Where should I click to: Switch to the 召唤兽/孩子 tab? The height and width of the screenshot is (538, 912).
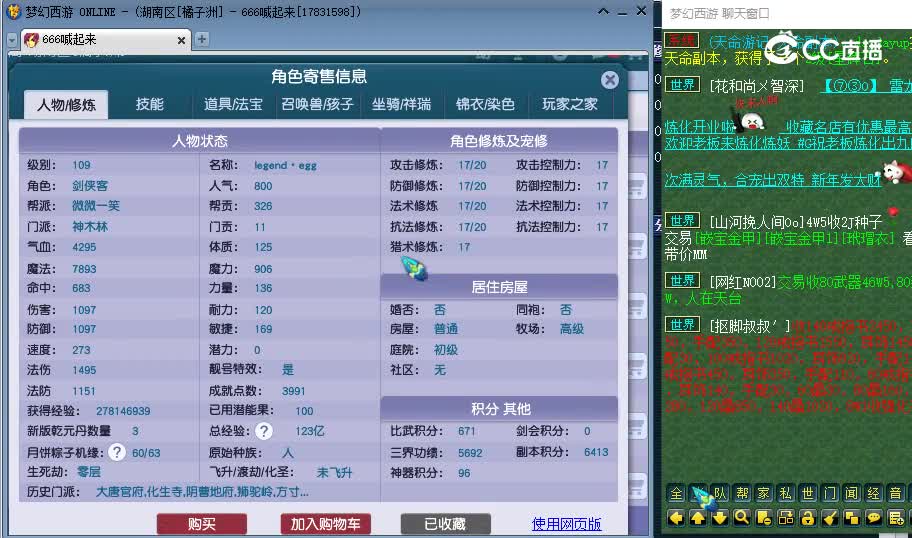point(318,105)
